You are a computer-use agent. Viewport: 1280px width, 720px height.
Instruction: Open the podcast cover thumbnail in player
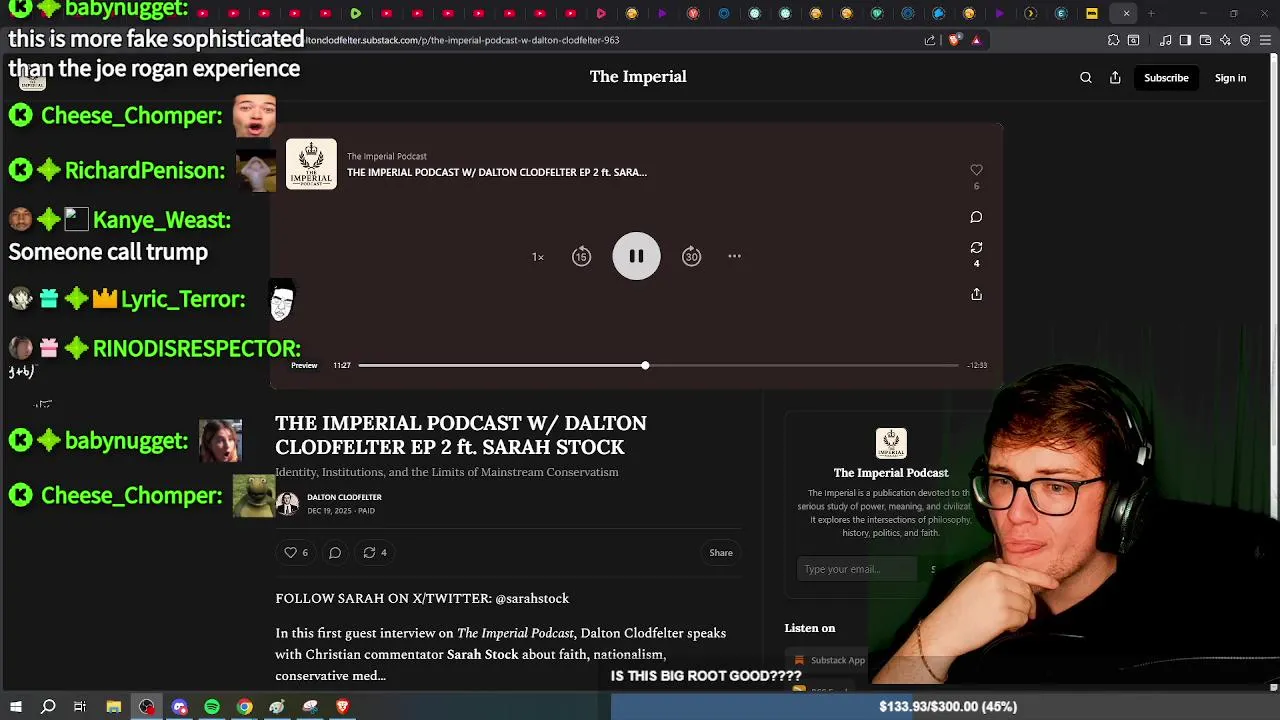click(x=311, y=164)
